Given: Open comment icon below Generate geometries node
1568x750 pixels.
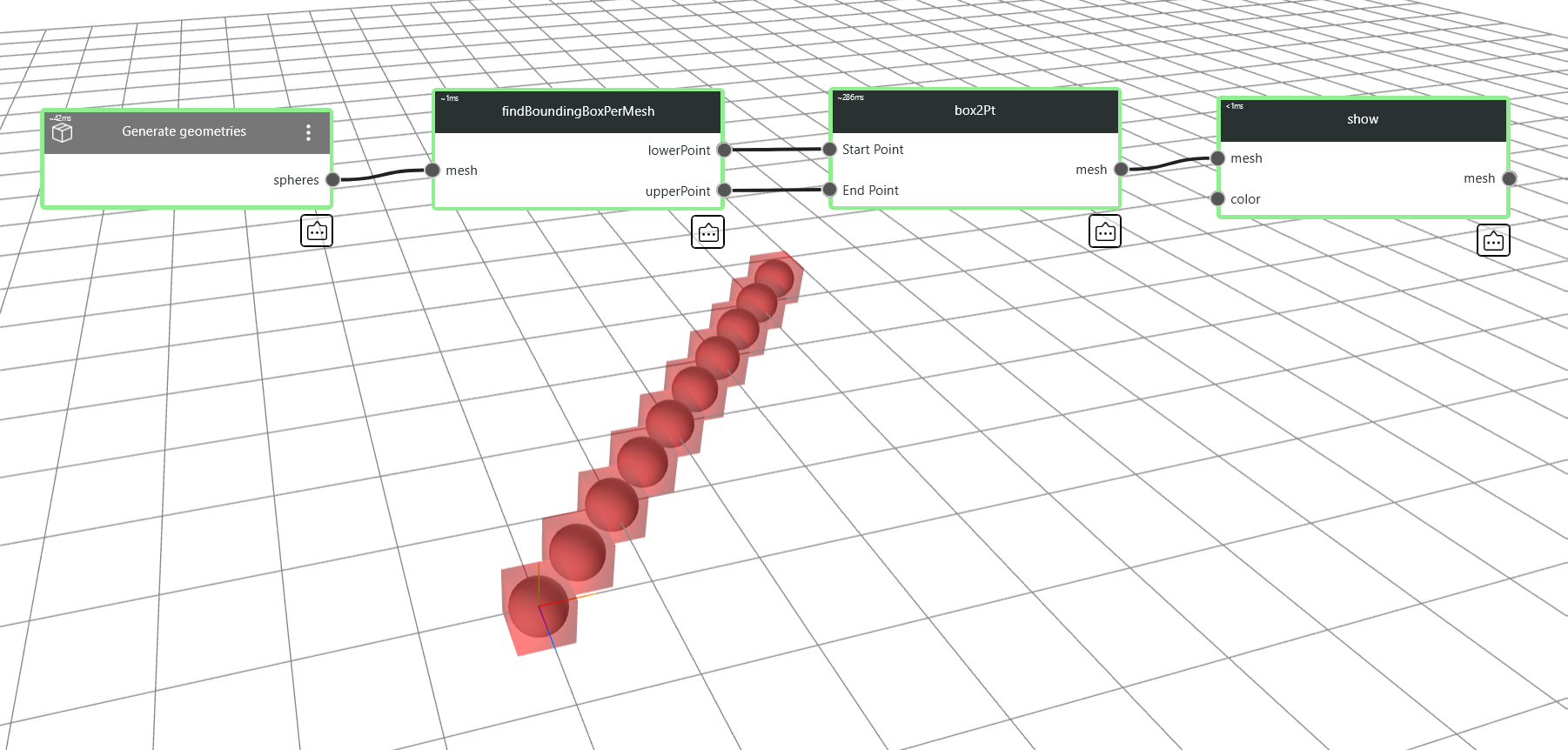Looking at the screenshot, I should pyautogui.click(x=317, y=231).
